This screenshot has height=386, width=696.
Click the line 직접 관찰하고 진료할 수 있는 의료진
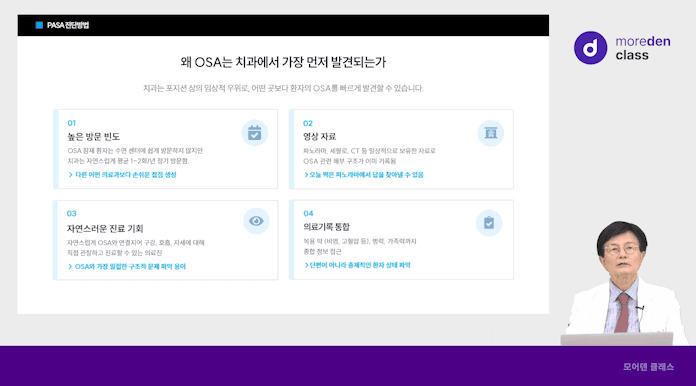pos(115,253)
